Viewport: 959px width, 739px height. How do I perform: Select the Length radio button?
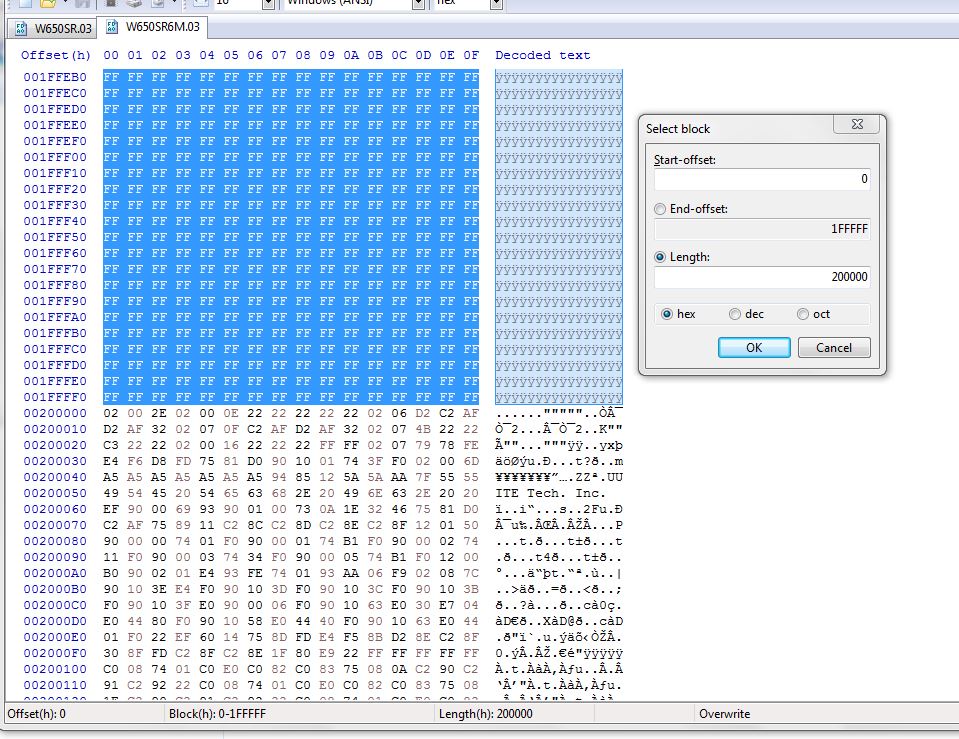point(660,257)
